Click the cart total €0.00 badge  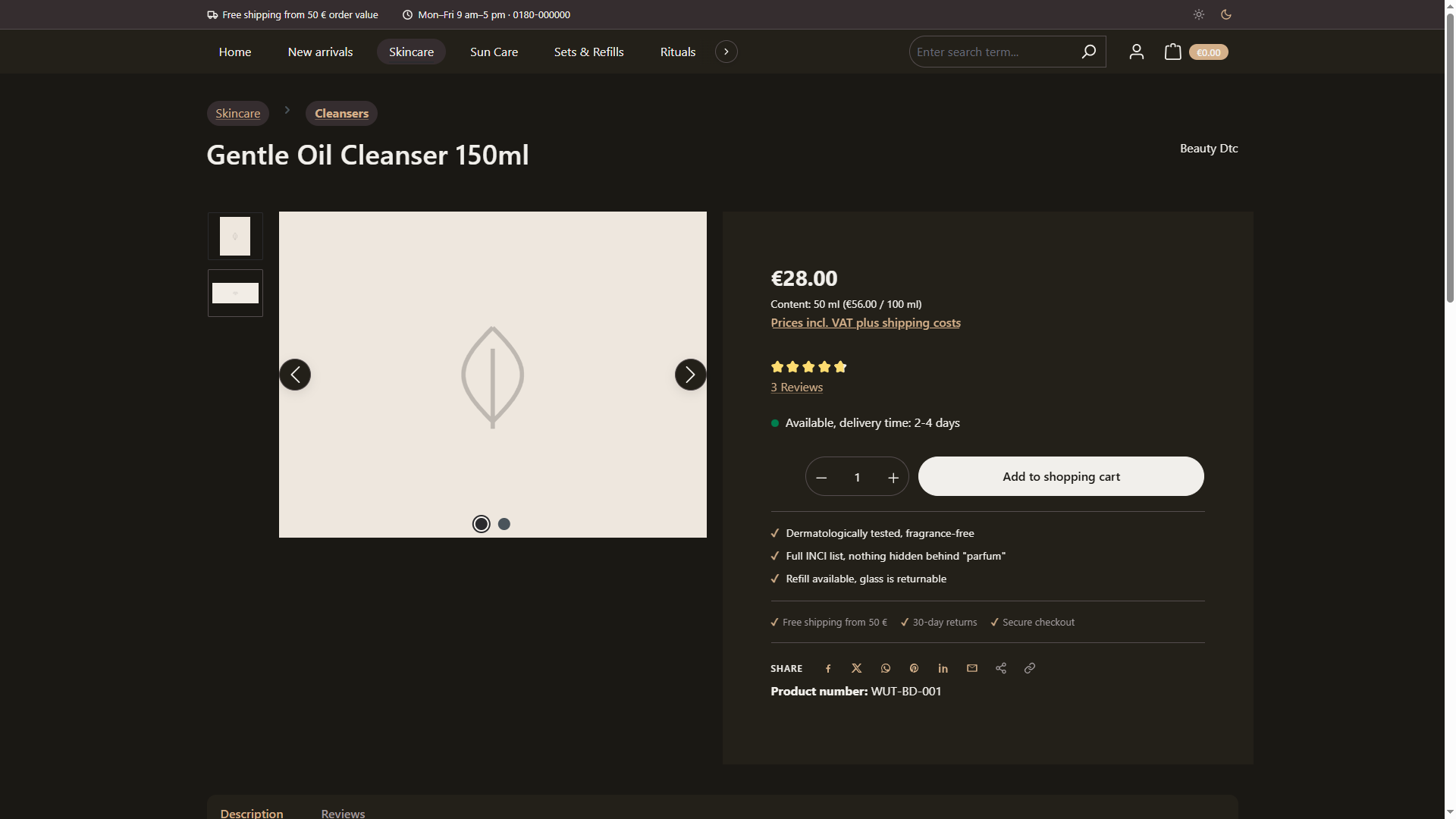click(x=1208, y=52)
